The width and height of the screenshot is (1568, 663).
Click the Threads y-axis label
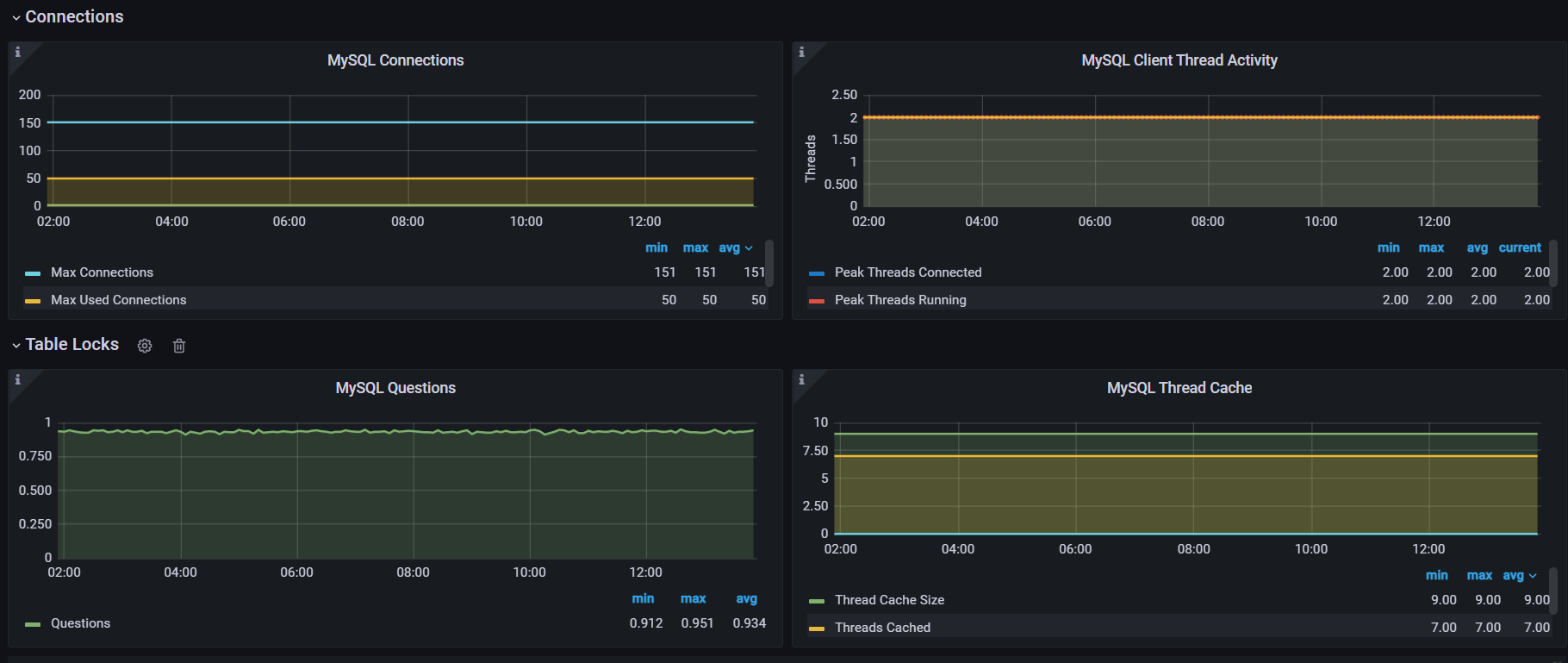tap(810, 159)
